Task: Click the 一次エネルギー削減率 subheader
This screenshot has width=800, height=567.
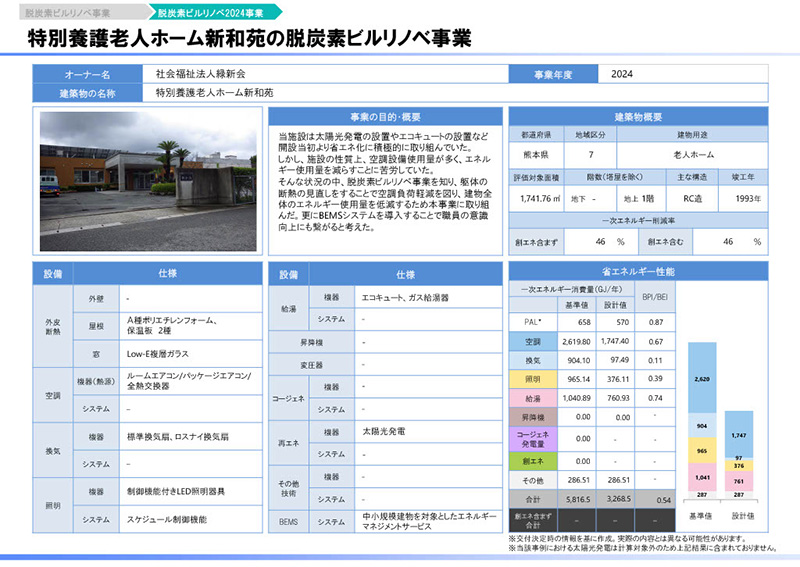Action: point(638,220)
